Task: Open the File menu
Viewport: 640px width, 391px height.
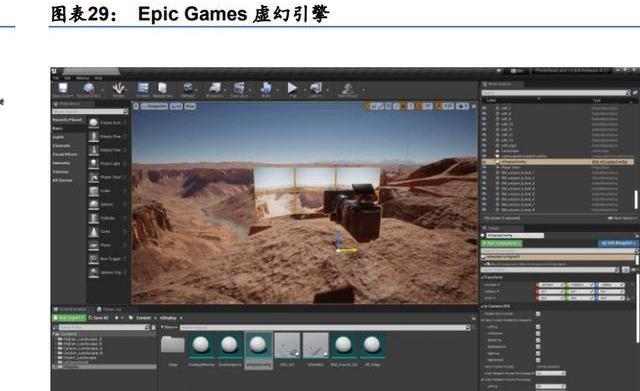Action: point(56,78)
